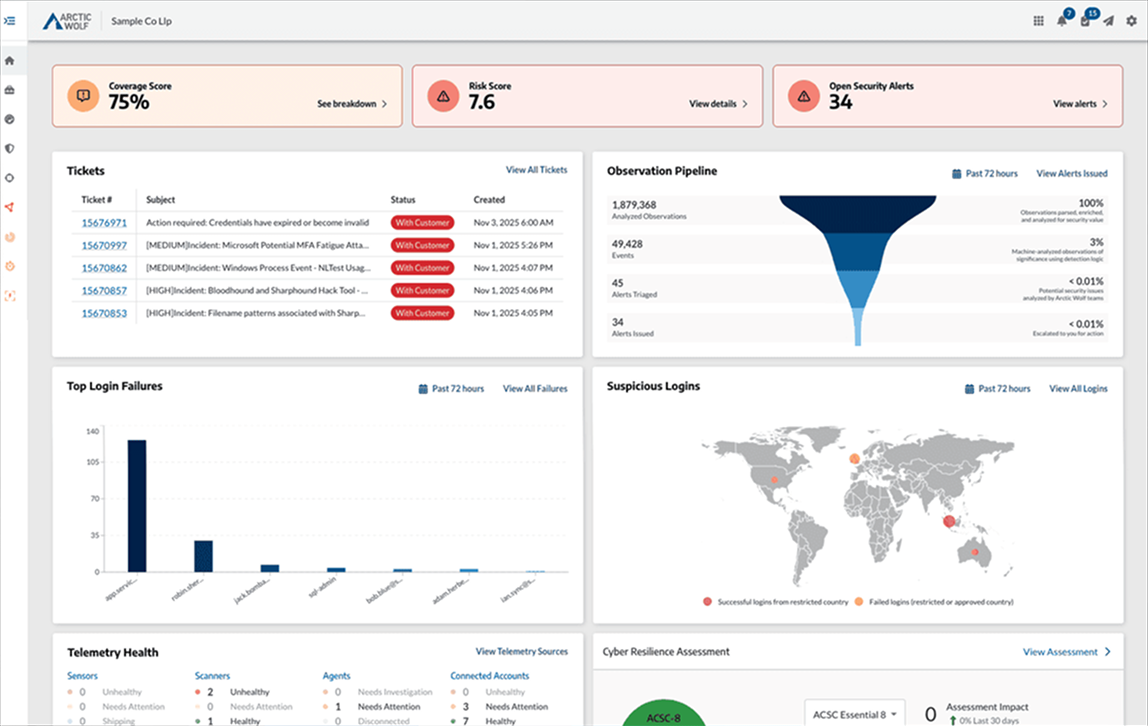Collapse the navigation sidebar
The width and height of the screenshot is (1148, 726).
pos(11,20)
